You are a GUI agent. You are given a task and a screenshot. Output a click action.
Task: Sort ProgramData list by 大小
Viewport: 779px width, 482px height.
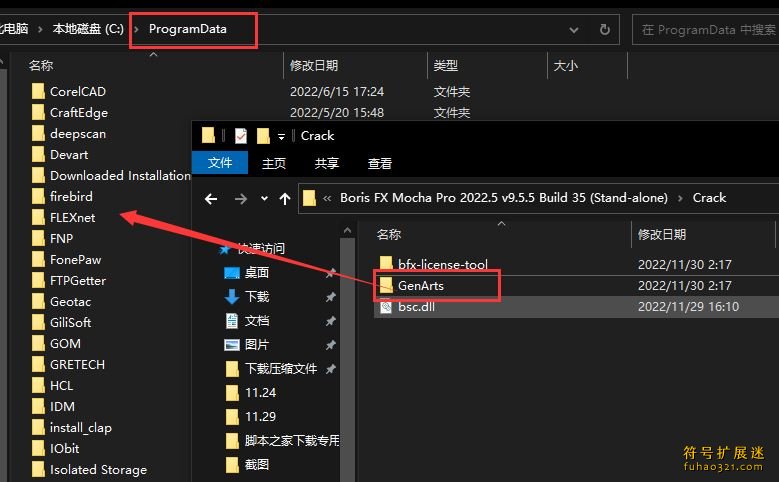565,66
